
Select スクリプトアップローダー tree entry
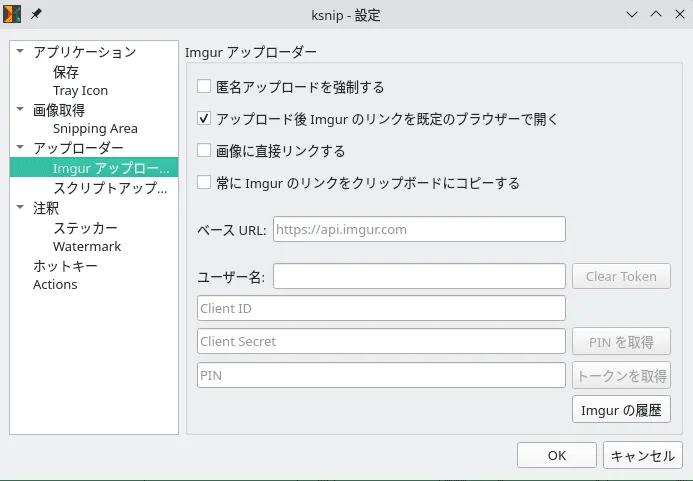tap(109, 188)
